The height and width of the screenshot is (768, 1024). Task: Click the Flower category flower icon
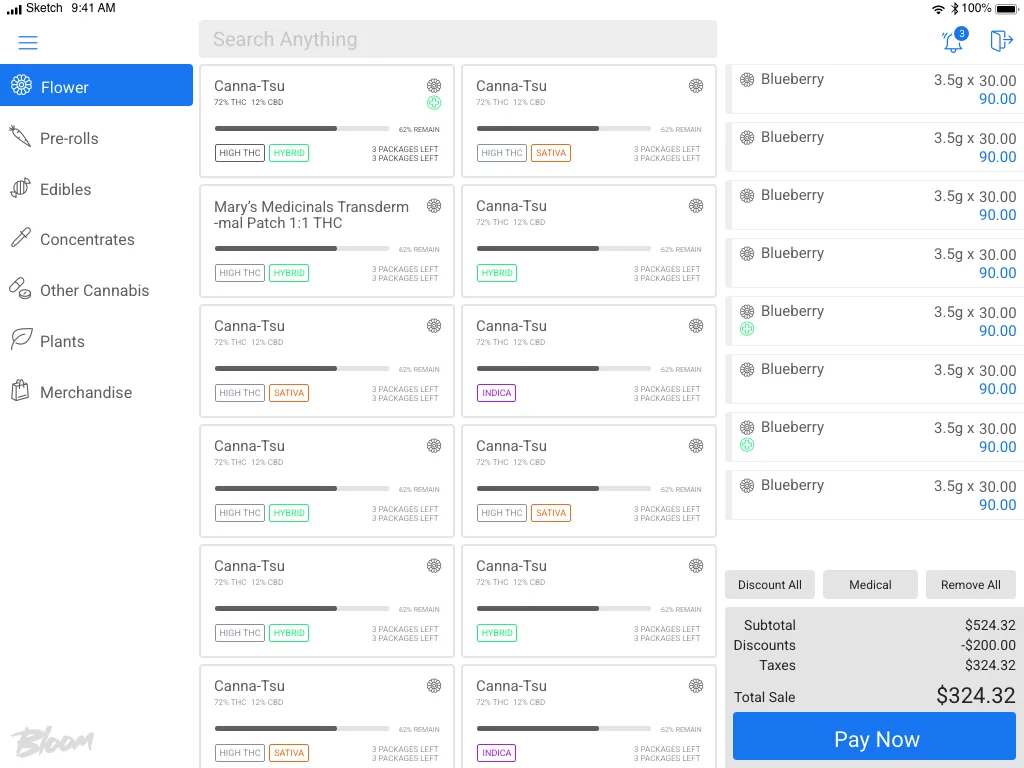point(22,85)
